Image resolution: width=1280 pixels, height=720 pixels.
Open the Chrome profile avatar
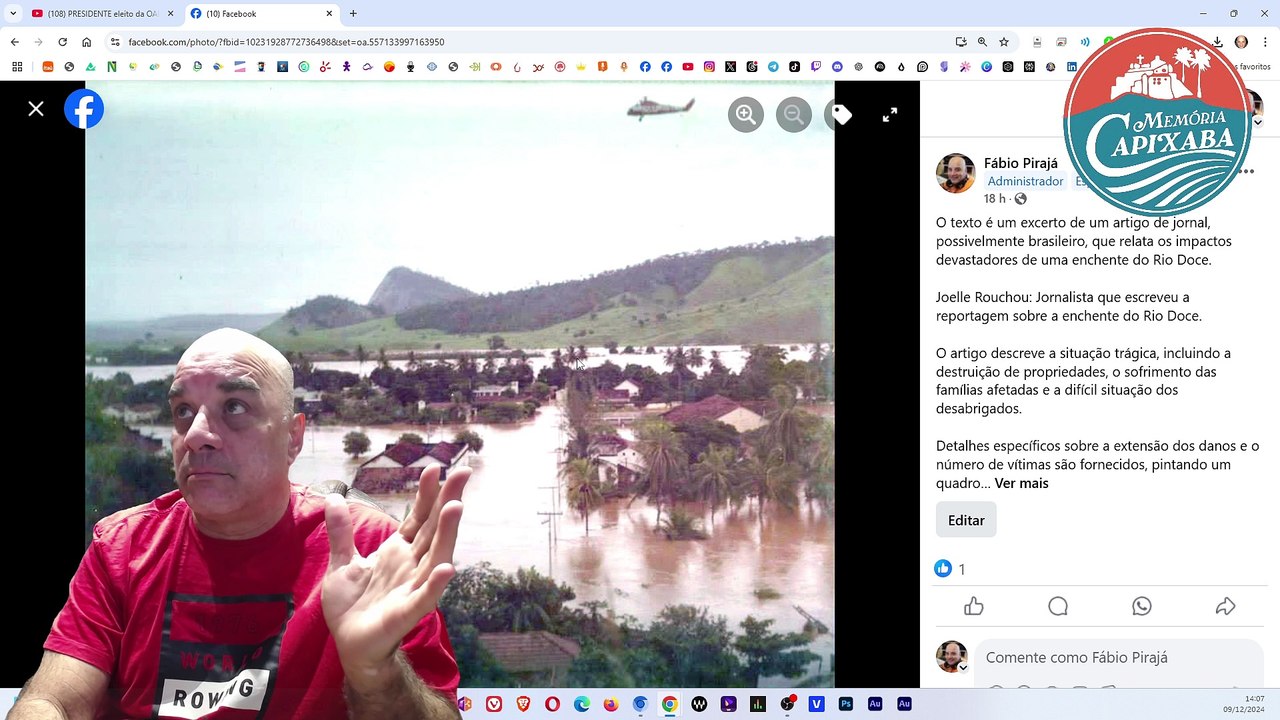[1241, 42]
